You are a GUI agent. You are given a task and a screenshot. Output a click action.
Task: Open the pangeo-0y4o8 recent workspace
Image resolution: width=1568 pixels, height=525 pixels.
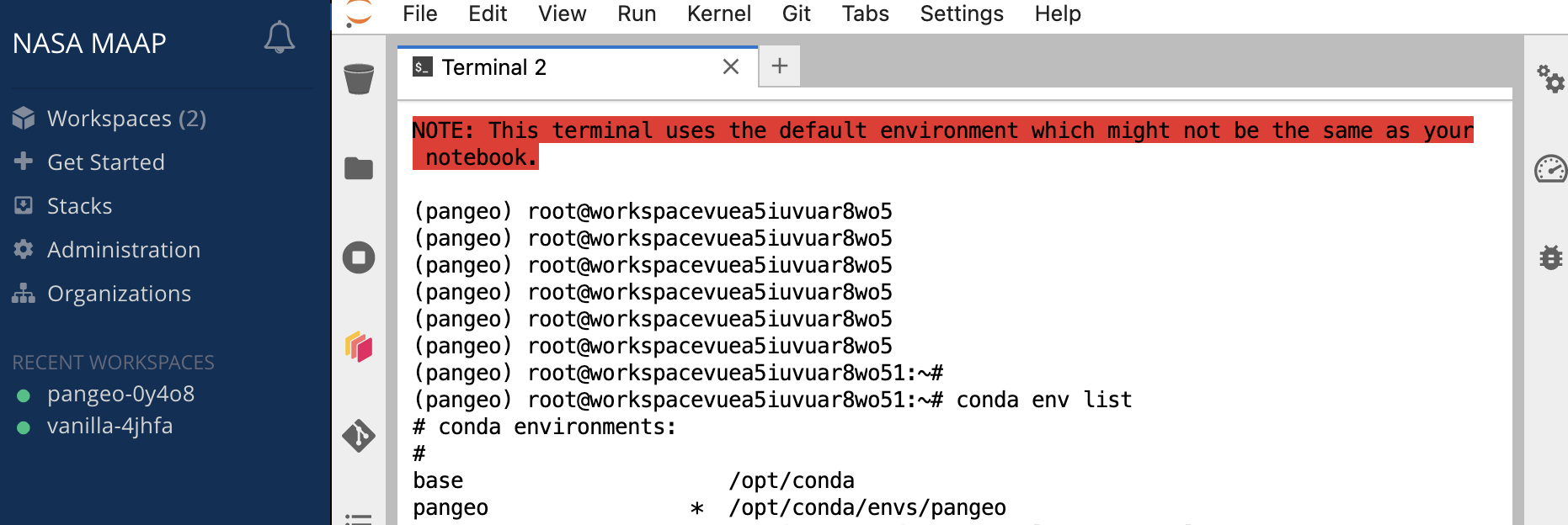pos(120,394)
